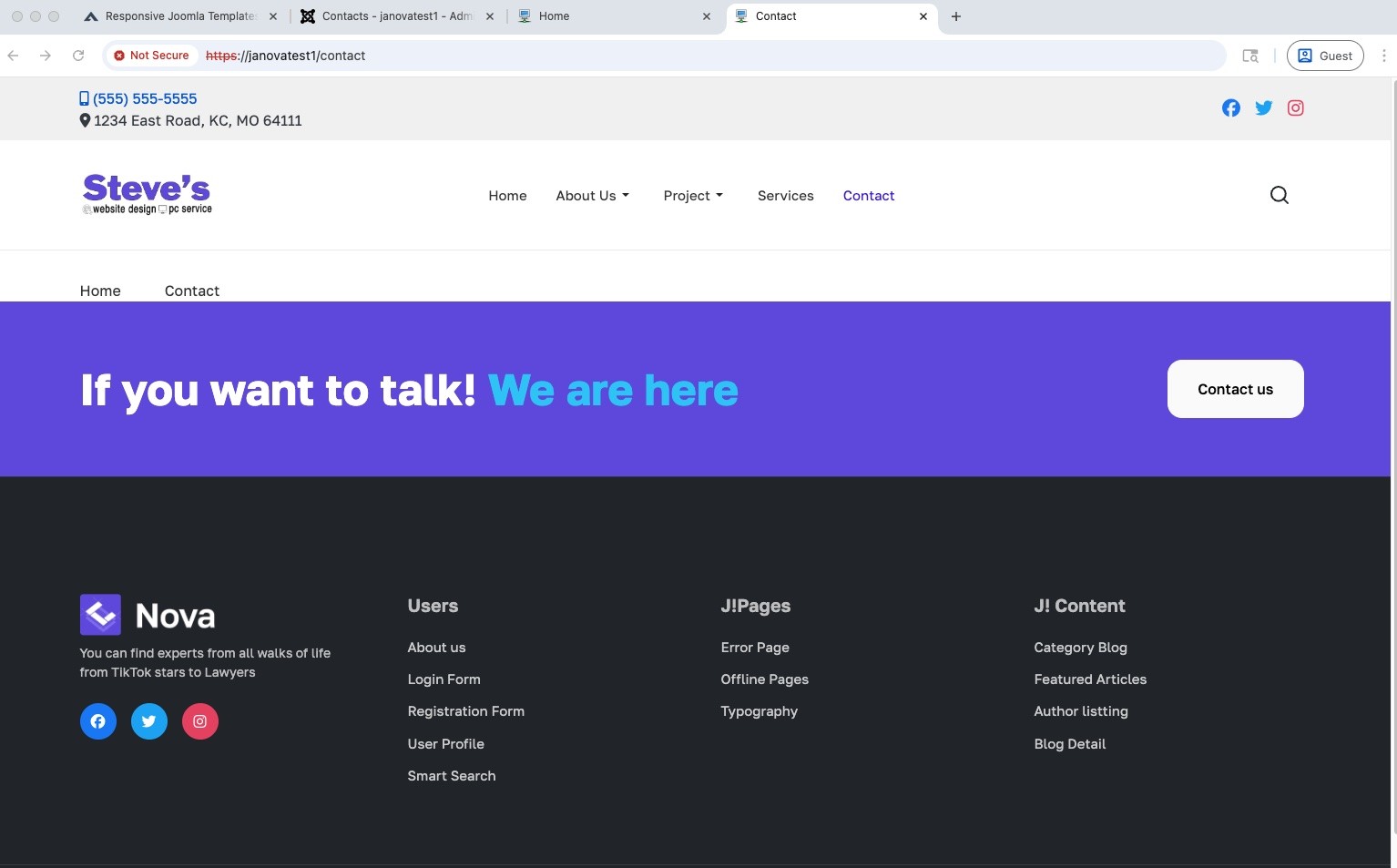Reload the page with browser refresh icon
The image size is (1397, 868).
78,56
